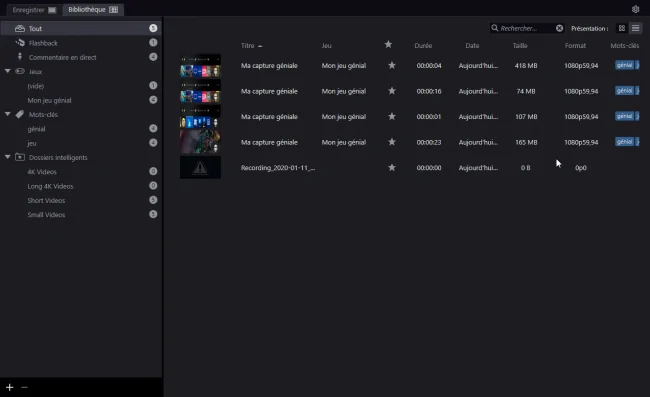The height and width of the screenshot is (397, 650).
Task: Switch to list presentation view
Action: (x=635, y=28)
